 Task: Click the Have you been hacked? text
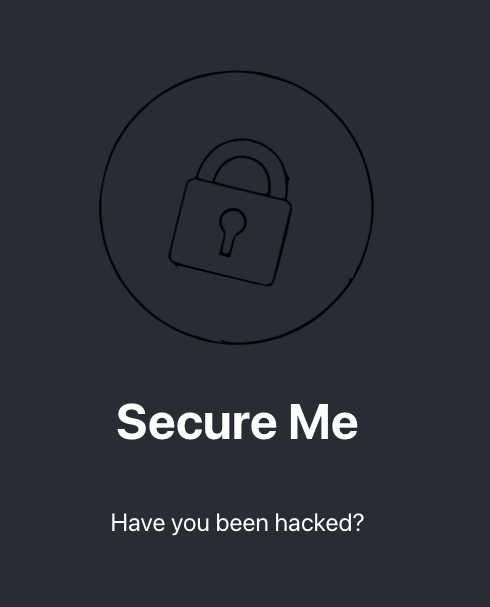(237, 523)
